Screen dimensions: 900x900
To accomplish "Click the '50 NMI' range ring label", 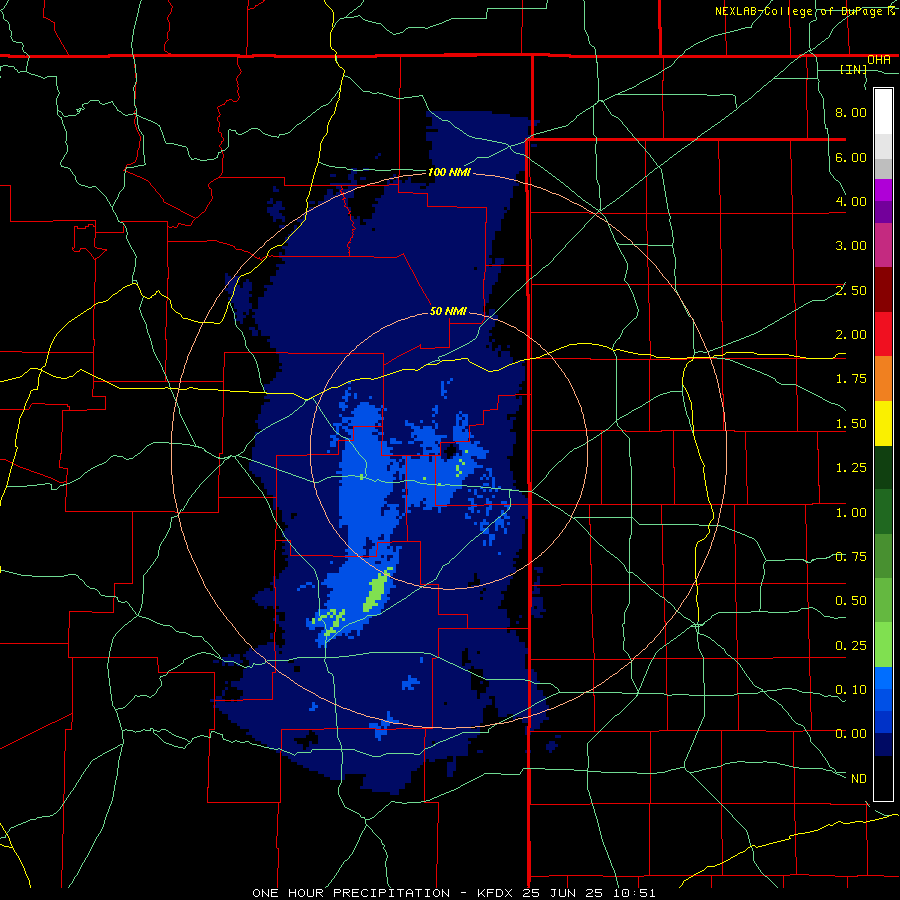I will click(448, 311).
